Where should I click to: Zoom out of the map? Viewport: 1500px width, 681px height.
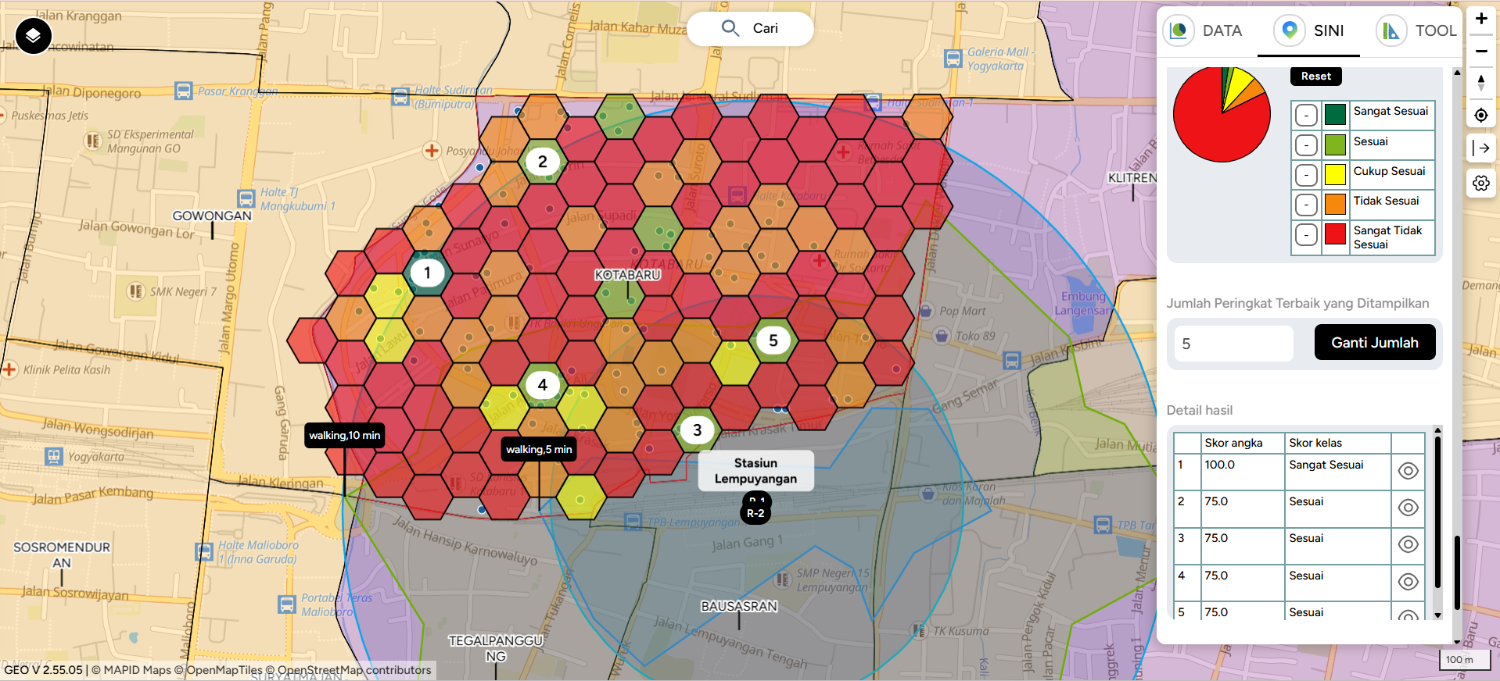(x=1481, y=50)
